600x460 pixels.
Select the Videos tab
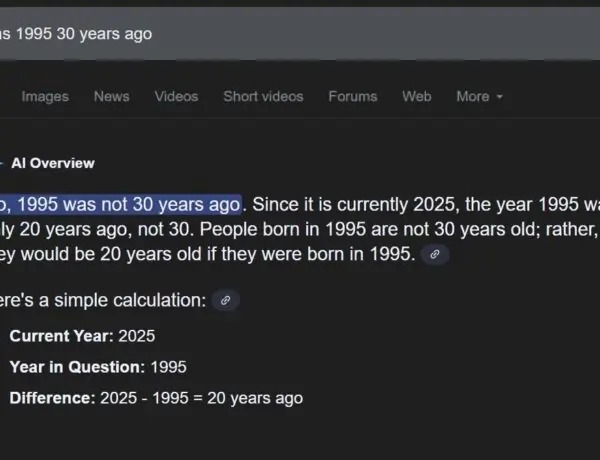pyautogui.click(x=176, y=97)
